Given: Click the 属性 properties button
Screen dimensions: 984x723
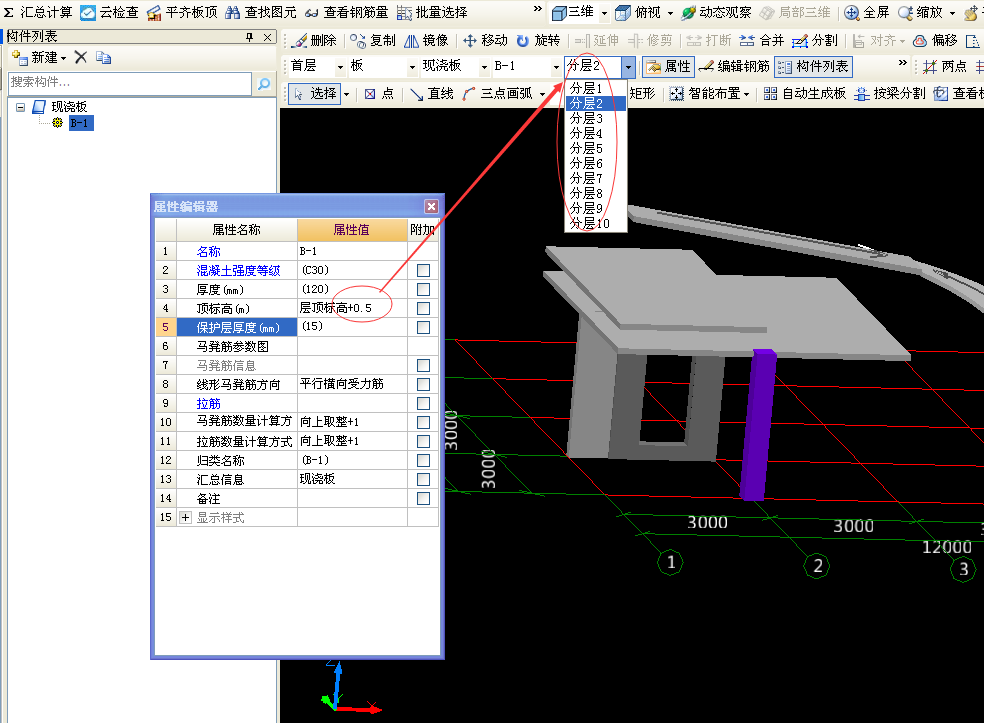Looking at the screenshot, I should coord(668,67).
